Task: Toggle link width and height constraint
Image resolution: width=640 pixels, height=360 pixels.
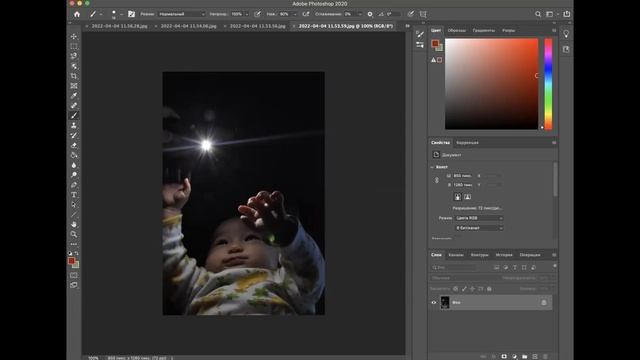Action: (x=436, y=180)
